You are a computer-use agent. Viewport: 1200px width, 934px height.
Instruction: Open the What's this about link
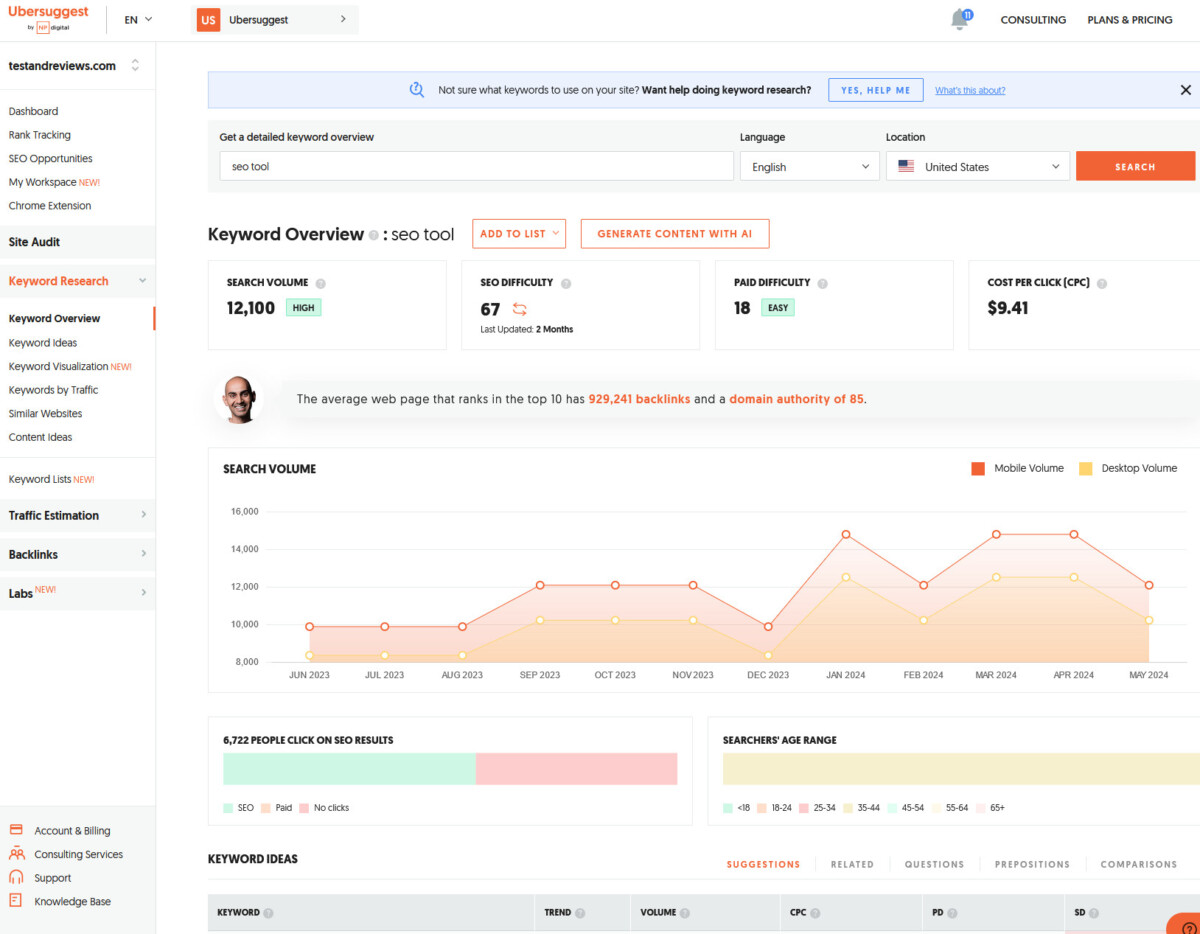[970, 91]
